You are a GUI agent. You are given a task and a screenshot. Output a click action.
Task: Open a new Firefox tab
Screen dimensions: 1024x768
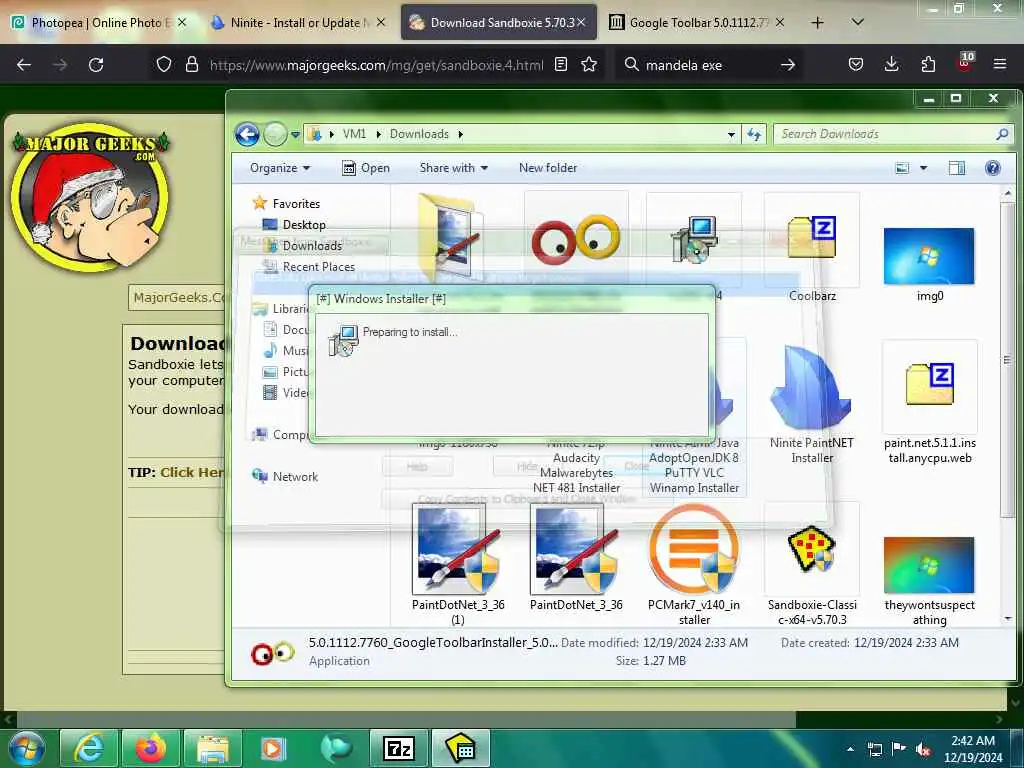pos(817,23)
